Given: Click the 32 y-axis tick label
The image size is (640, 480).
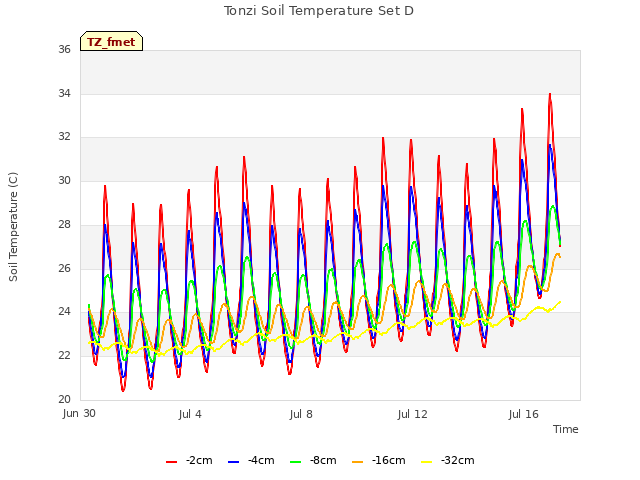Looking at the screenshot, I should coord(64,137).
